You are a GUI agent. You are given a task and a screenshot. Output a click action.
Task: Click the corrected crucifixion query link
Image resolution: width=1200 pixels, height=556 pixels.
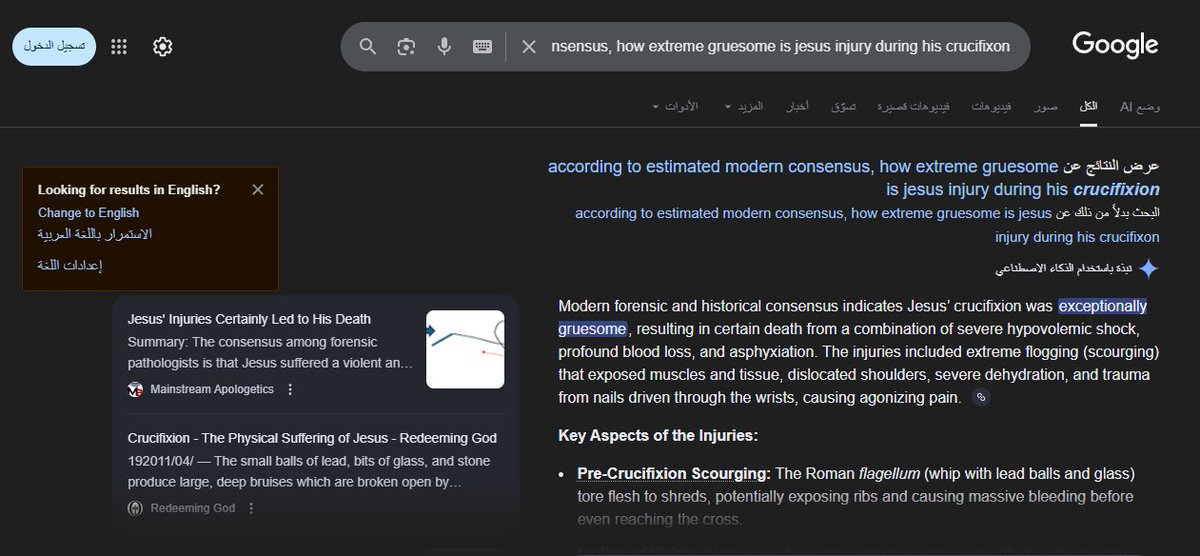click(854, 178)
